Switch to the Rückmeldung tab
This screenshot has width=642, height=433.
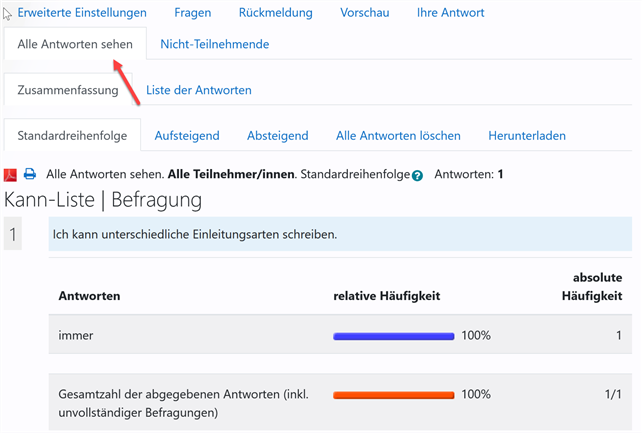point(275,13)
